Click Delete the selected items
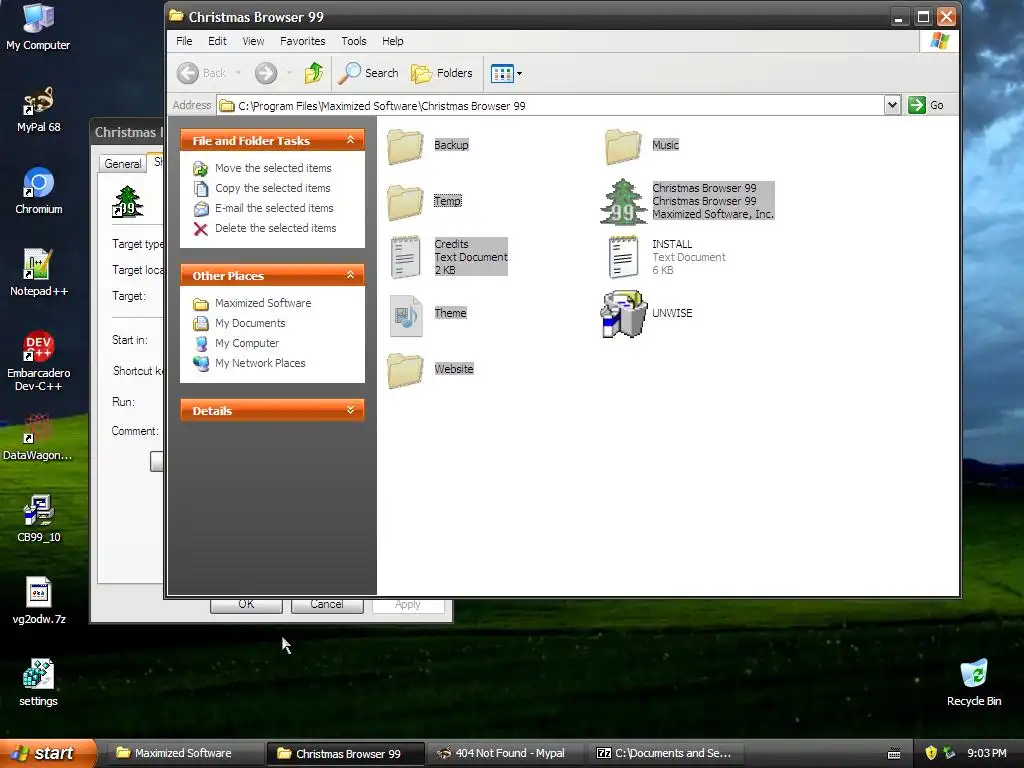Image resolution: width=1024 pixels, height=768 pixels. (x=276, y=229)
